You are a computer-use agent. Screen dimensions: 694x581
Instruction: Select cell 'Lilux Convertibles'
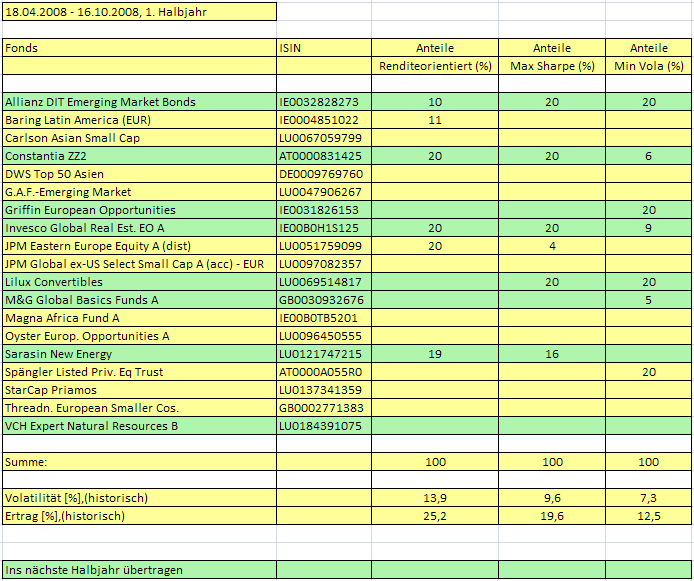coord(139,282)
